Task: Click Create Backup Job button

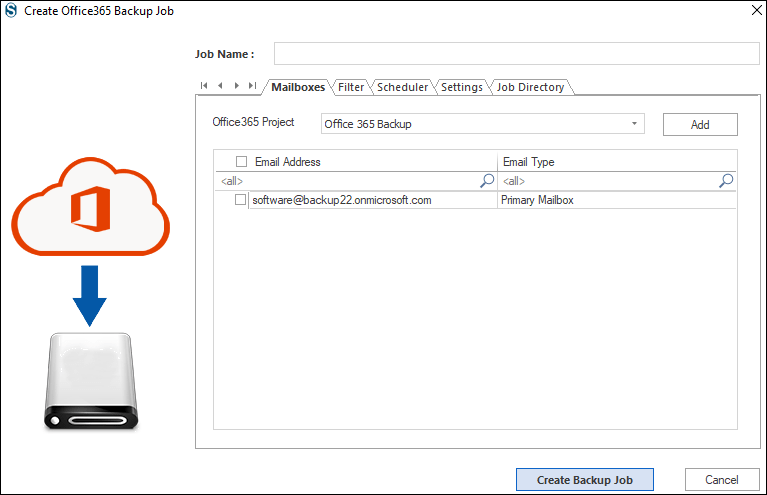Action: (585, 480)
